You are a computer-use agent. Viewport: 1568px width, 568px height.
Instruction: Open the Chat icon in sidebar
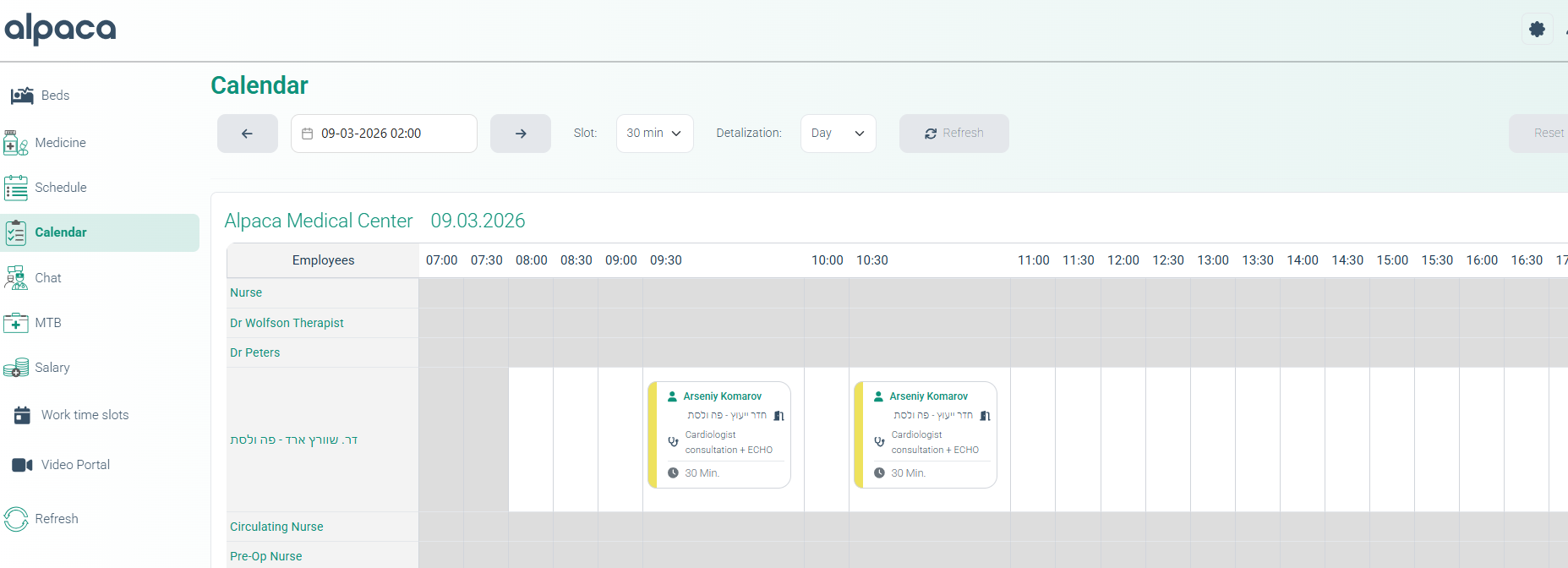[16, 278]
